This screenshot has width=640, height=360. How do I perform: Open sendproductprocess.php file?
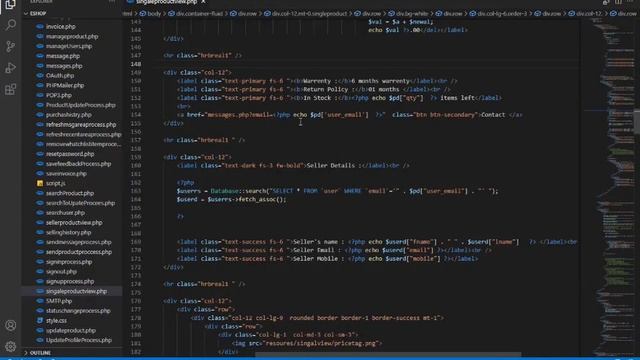coord(79,252)
